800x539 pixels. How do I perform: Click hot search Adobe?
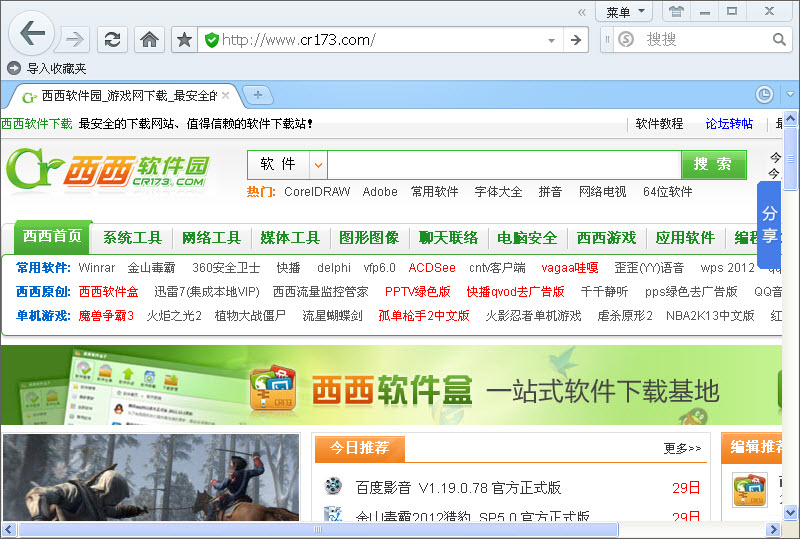click(380, 192)
